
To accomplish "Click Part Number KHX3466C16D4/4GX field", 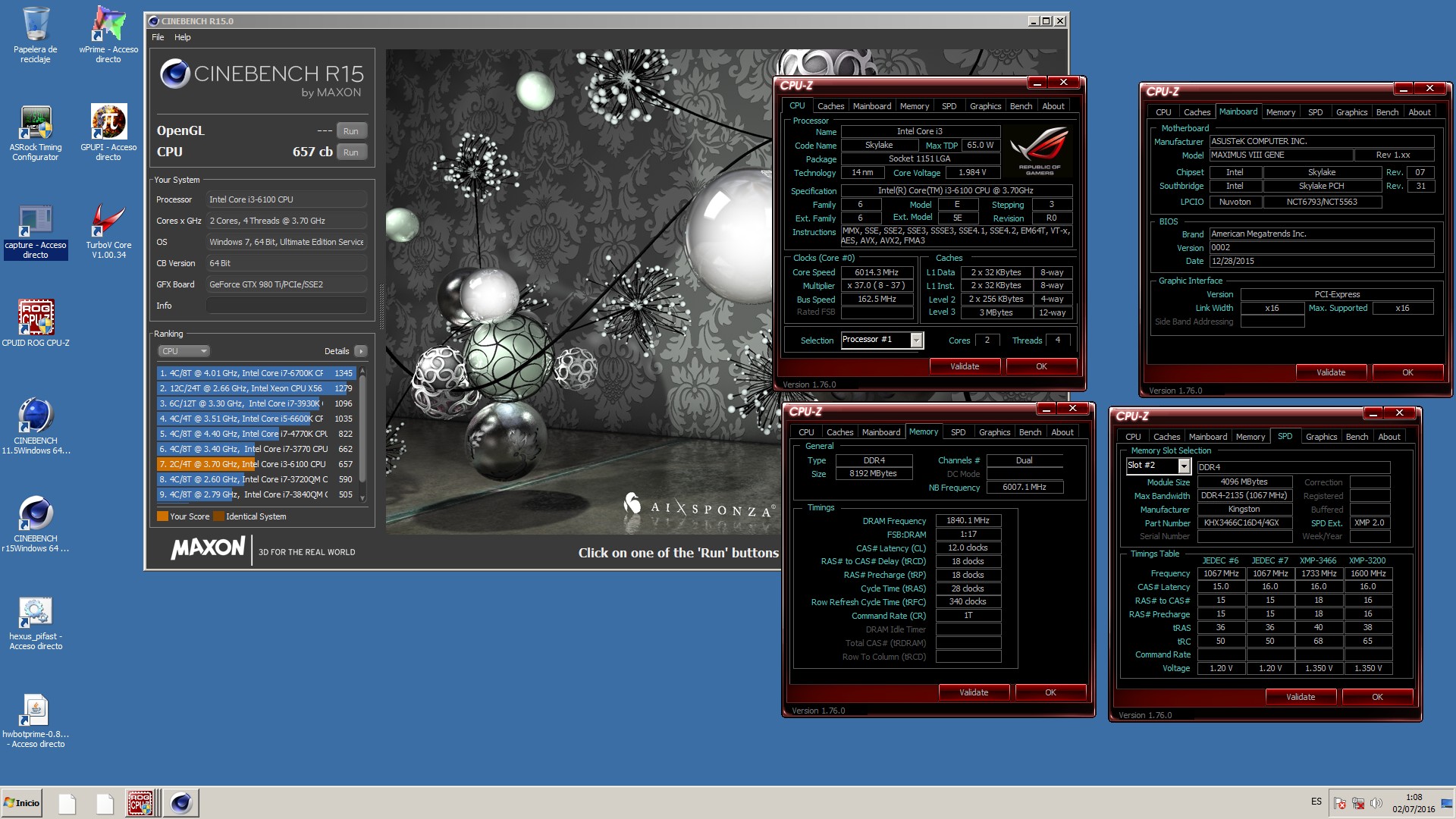I will click(x=1244, y=523).
